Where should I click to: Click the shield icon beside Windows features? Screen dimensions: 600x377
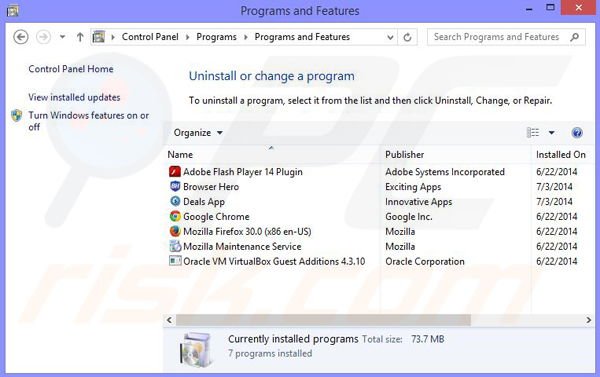pyautogui.click(x=17, y=115)
